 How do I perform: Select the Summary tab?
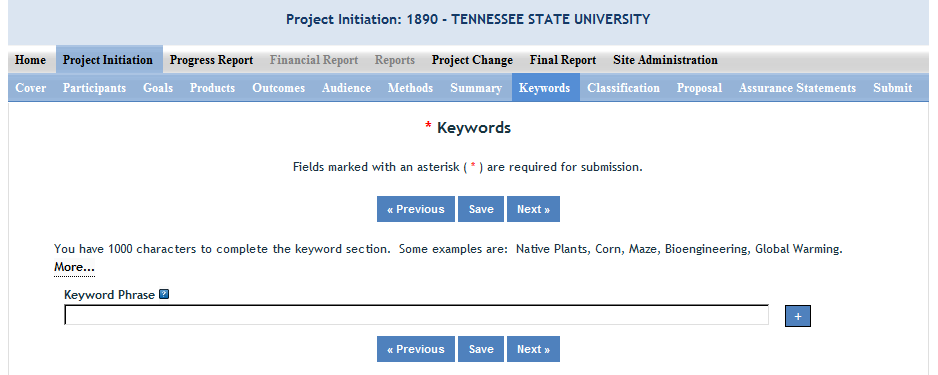click(x=476, y=88)
